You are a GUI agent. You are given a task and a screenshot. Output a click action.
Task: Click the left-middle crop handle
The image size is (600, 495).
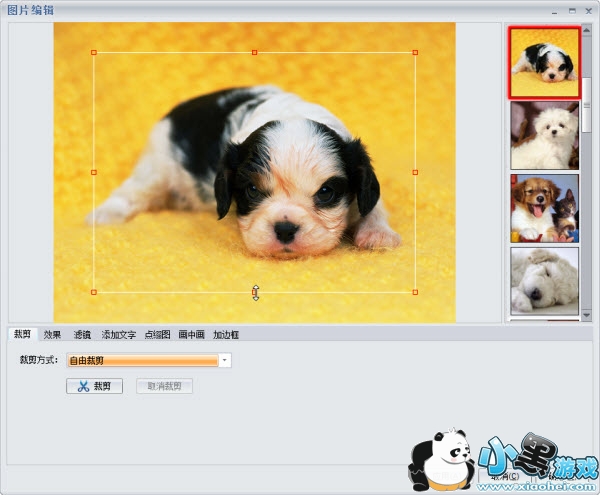pyautogui.click(x=94, y=173)
